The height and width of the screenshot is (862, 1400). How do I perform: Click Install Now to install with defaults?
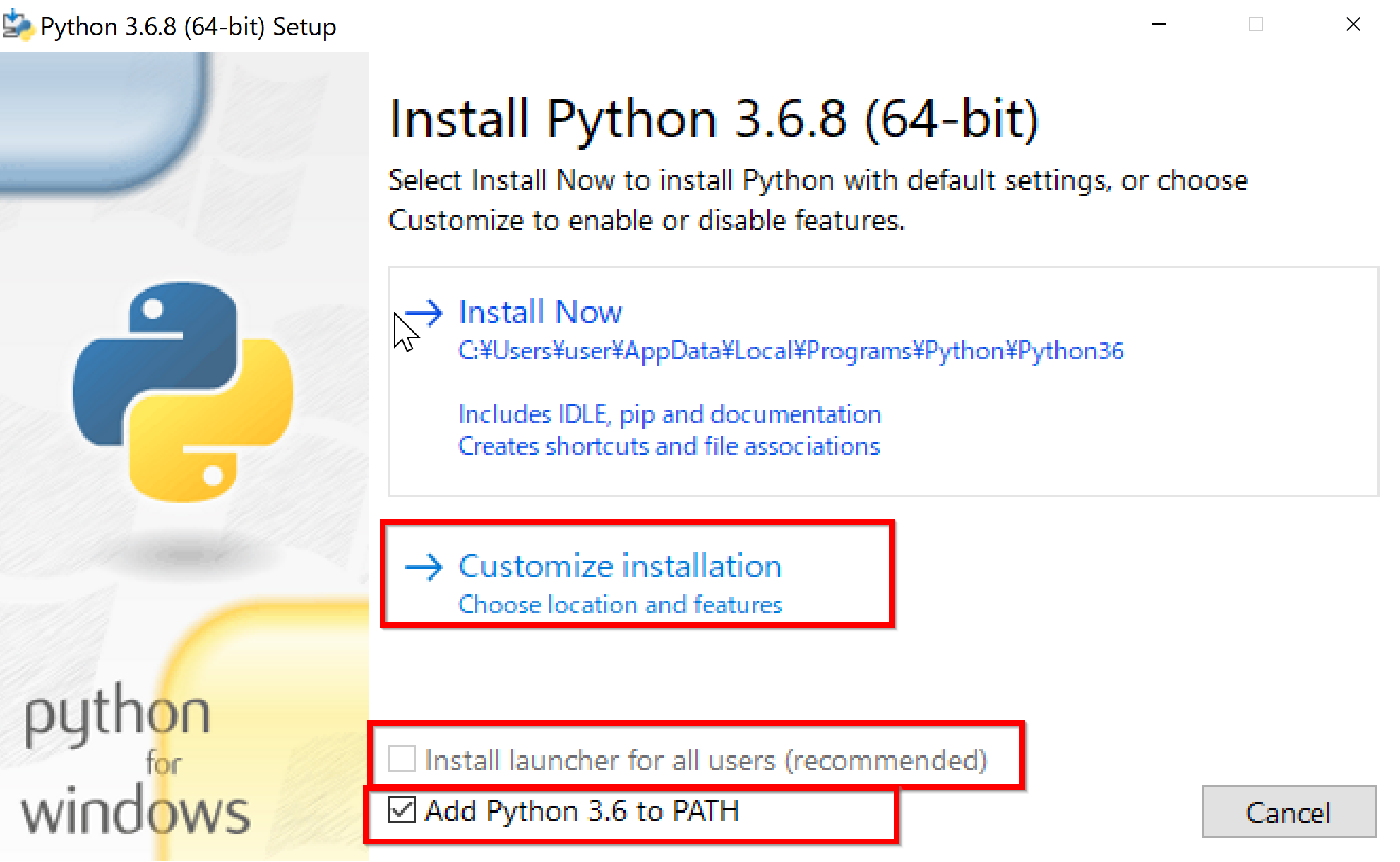(x=883, y=381)
